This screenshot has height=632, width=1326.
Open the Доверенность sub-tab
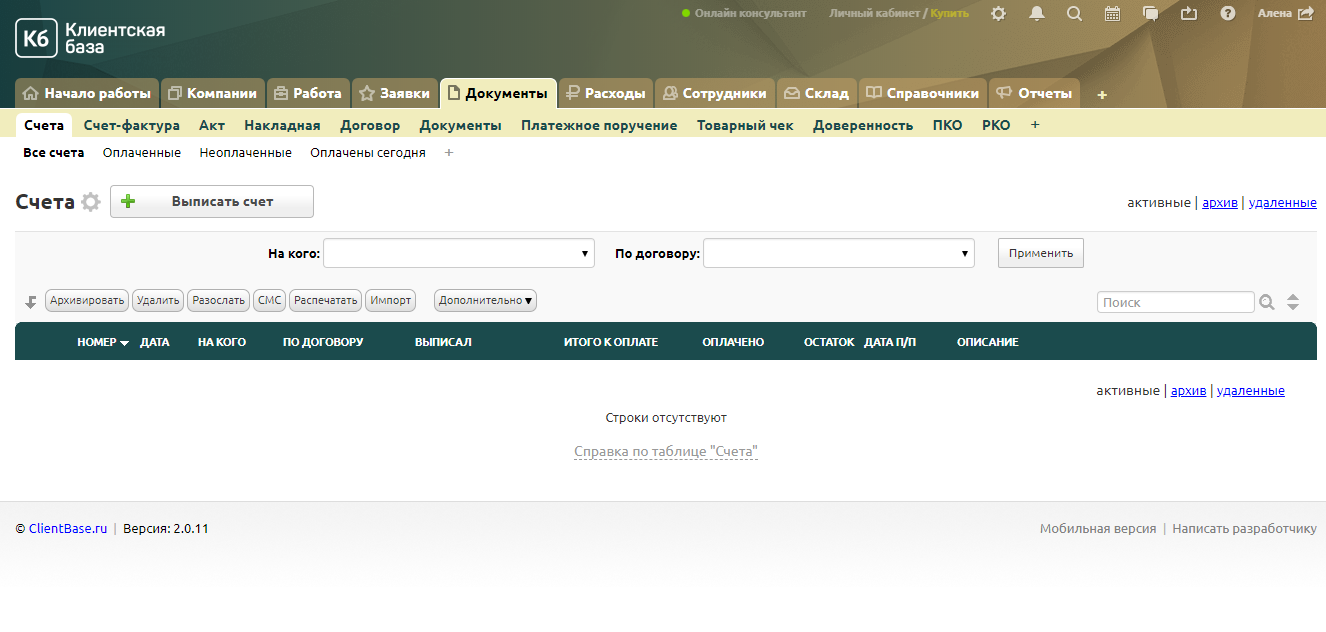tap(863, 125)
